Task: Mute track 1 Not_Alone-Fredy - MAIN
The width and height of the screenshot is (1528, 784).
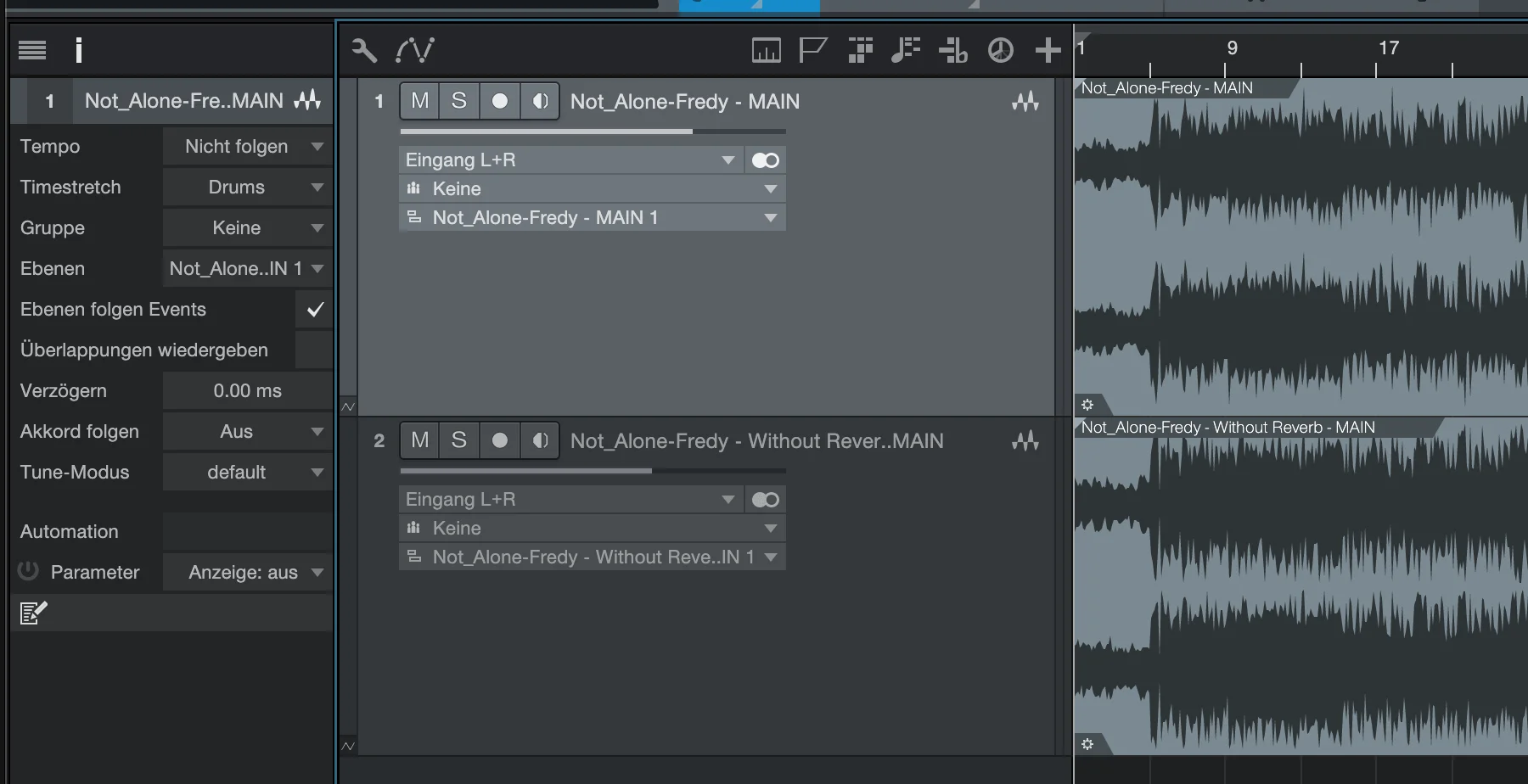Action: click(420, 101)
